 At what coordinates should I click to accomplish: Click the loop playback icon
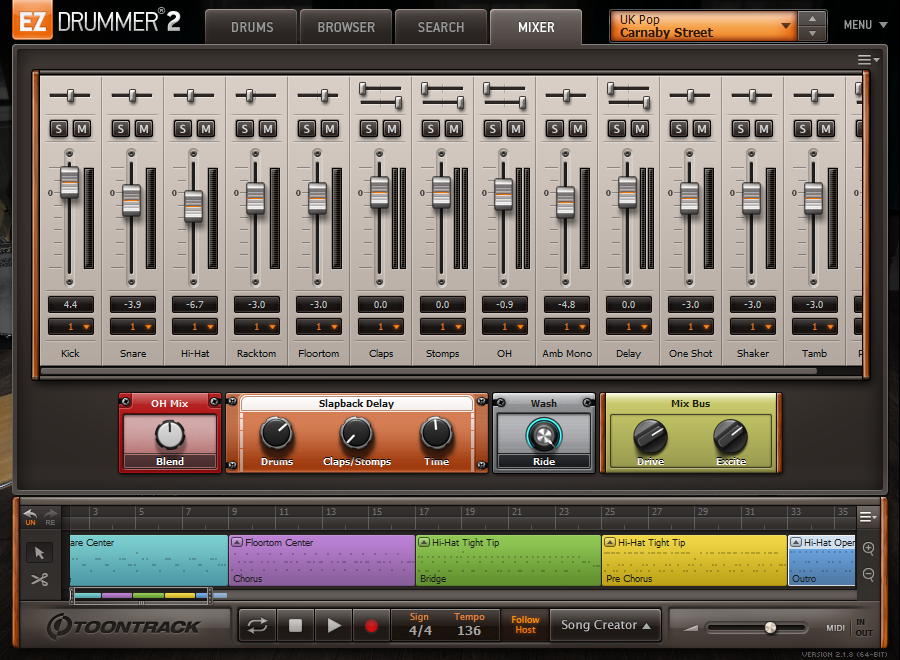point(257,625)
